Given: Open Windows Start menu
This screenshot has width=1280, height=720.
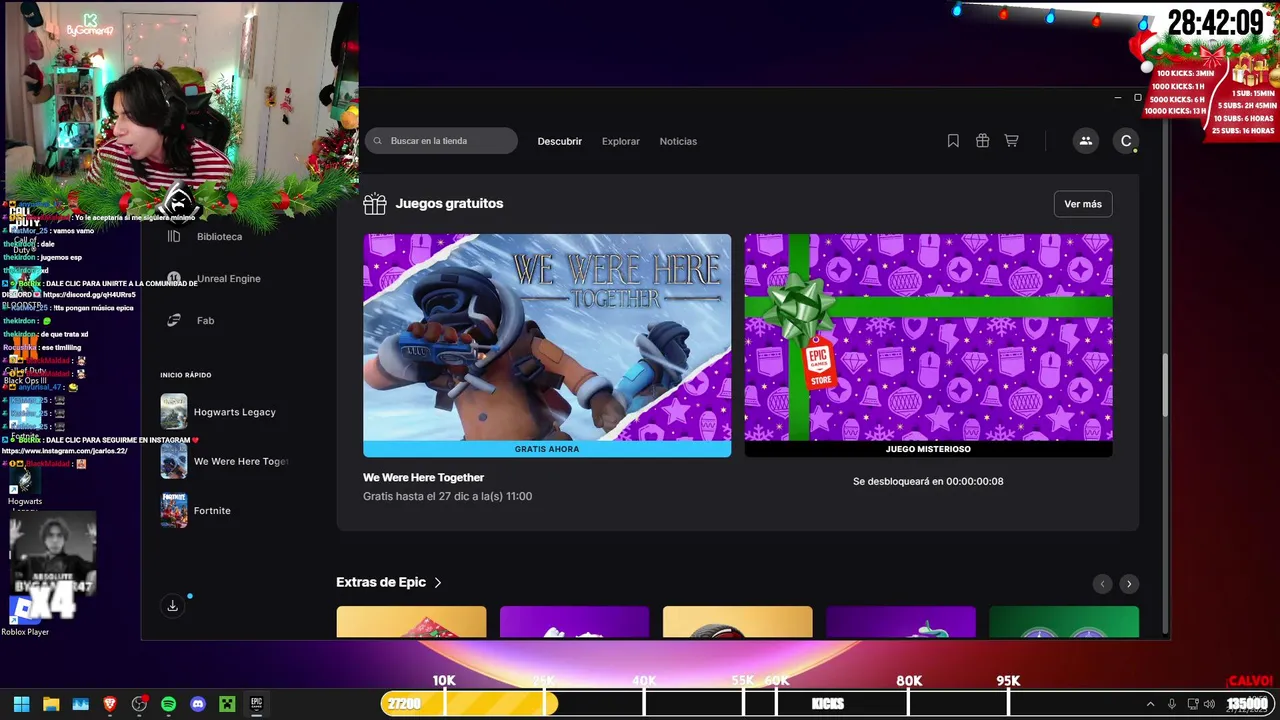Looking at the screenshot, I should (x=21, y=704).
